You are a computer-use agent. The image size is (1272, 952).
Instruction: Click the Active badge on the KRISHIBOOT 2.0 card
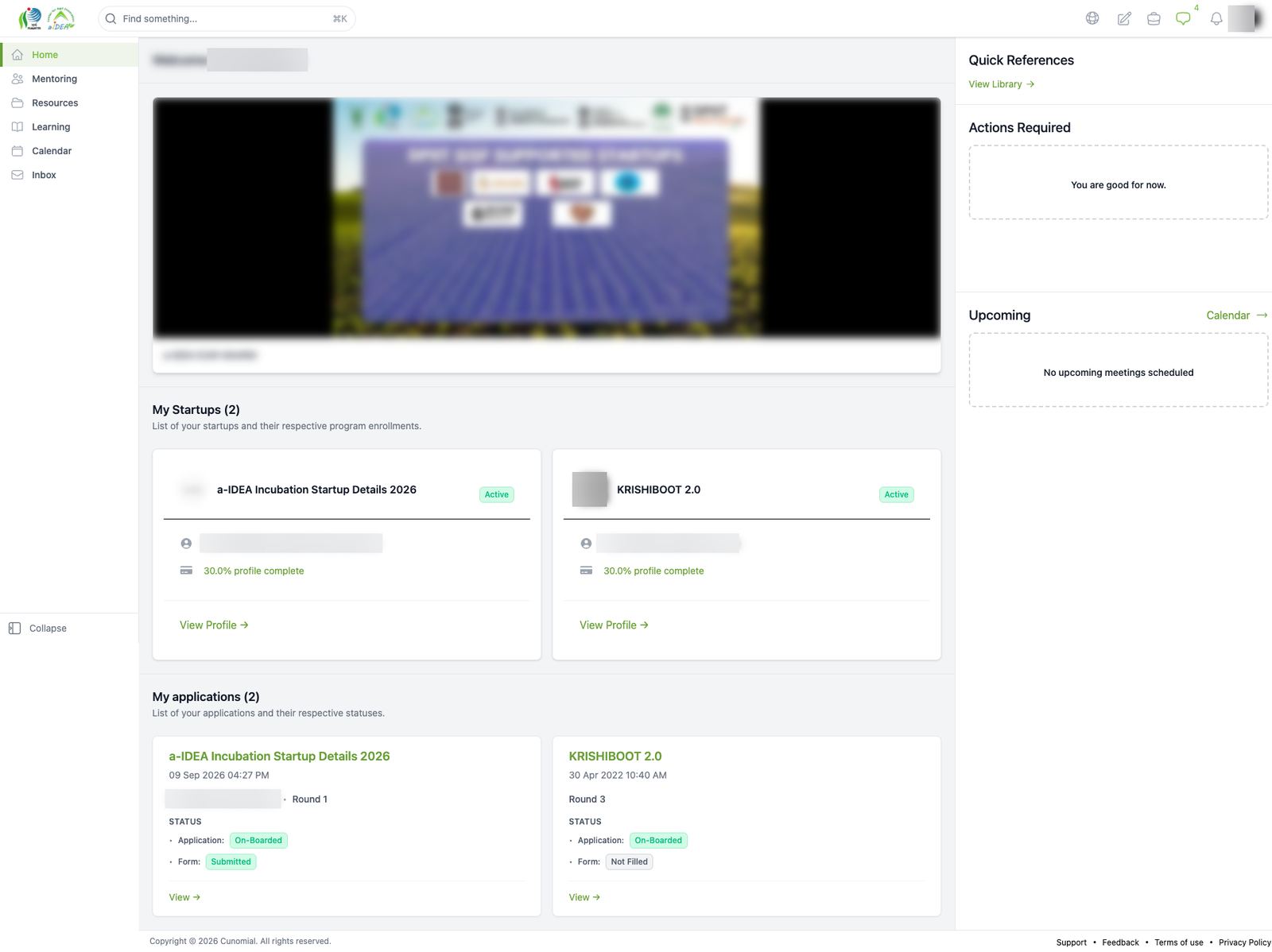point(897,494)
